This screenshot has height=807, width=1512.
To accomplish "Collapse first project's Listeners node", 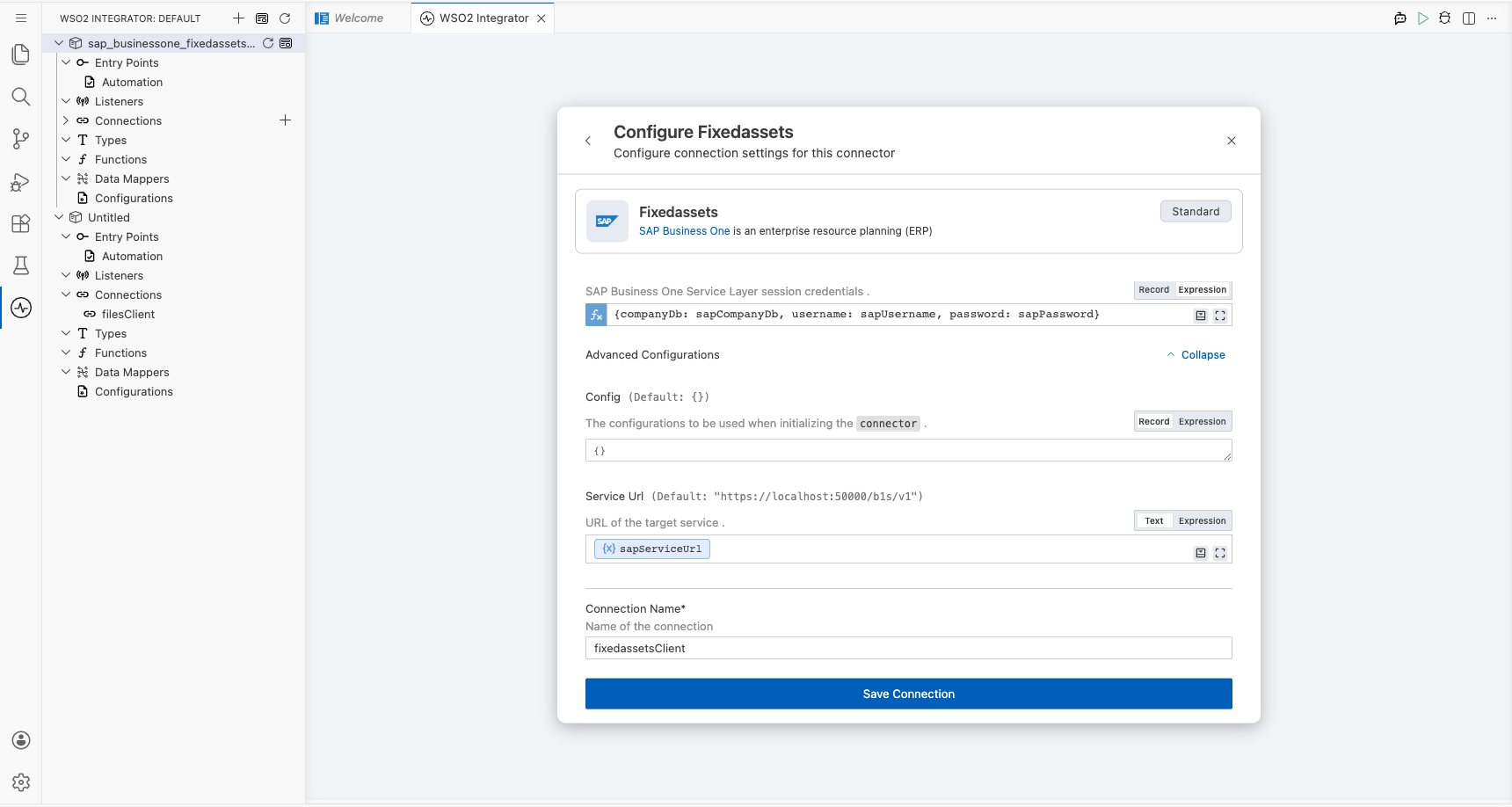I will (x=66, y=101).
